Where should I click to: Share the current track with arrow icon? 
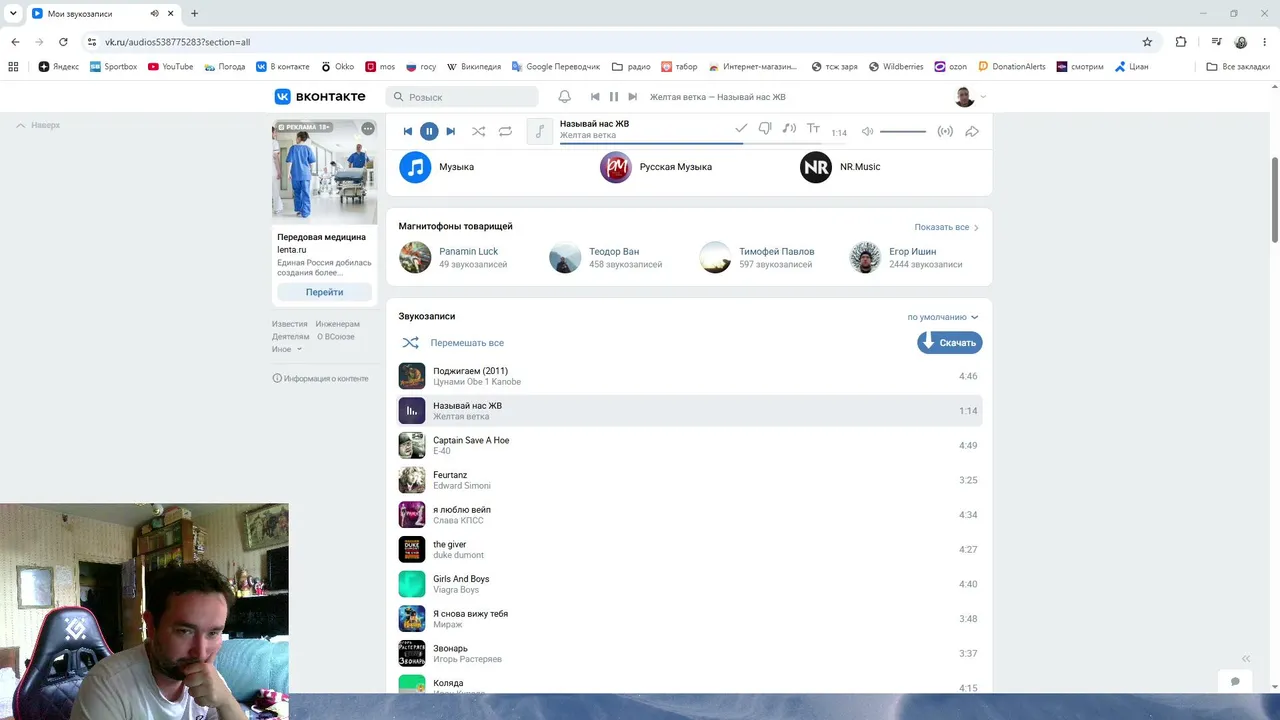972,132
